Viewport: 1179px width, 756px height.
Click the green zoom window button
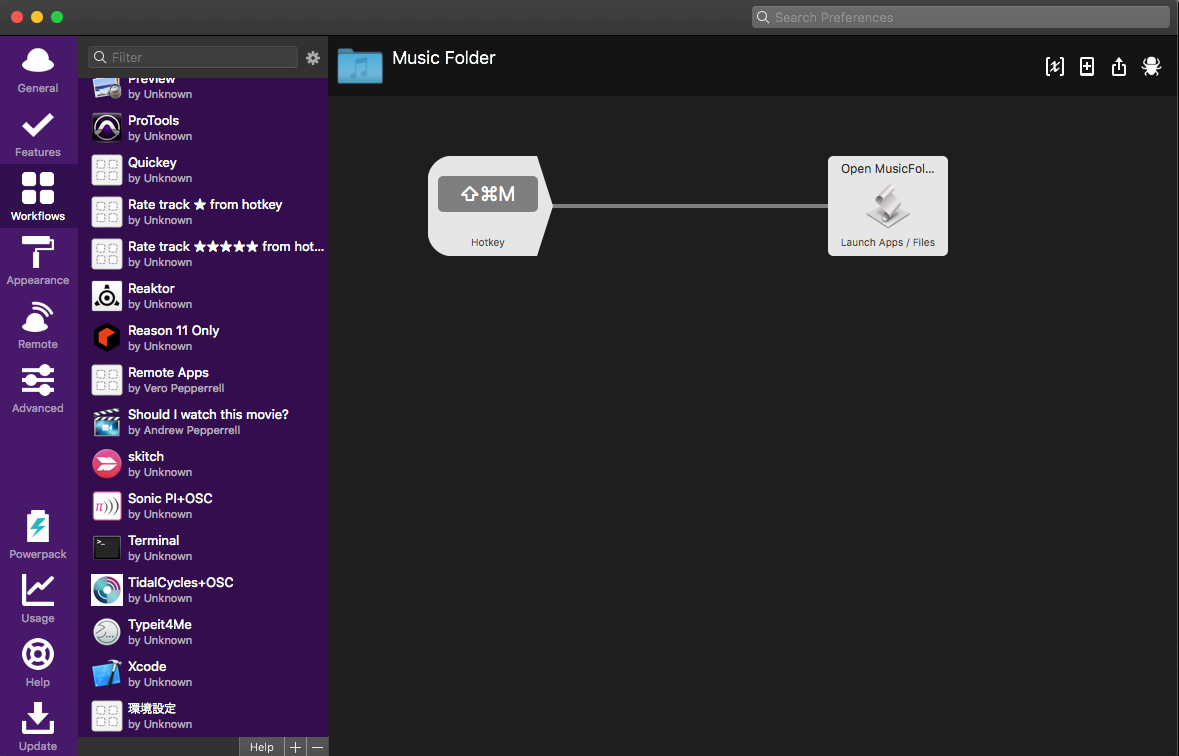56,17
